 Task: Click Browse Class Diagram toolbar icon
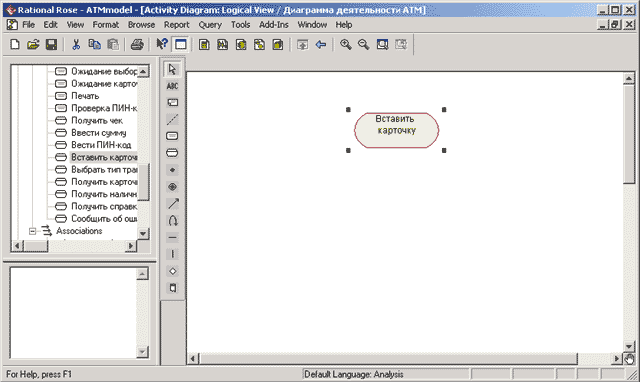tap(204, 44)
